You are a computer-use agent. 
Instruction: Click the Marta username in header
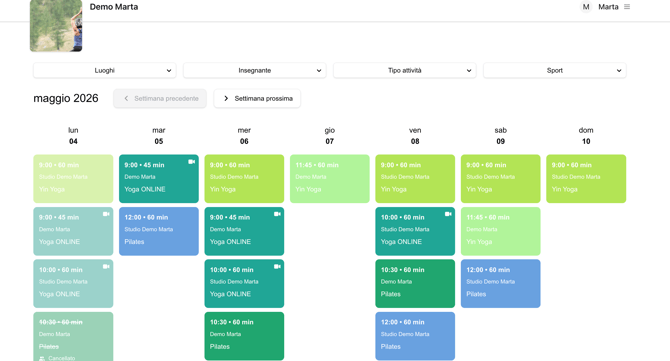coord(608,7)
